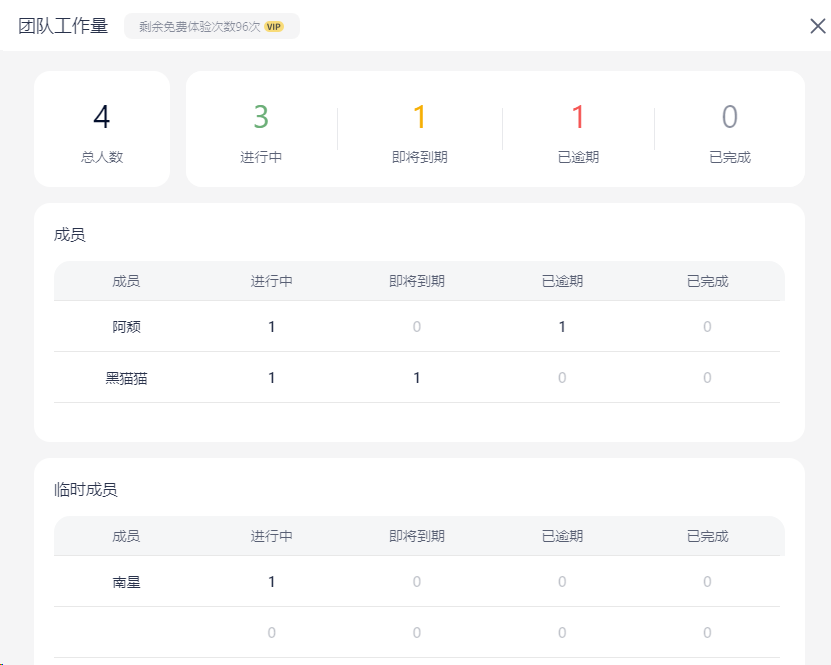Select the 总人数 summary card
Image resolution: width=831 pixels, height=665 pixels.
pyautogui.click(x=102, y=129)
